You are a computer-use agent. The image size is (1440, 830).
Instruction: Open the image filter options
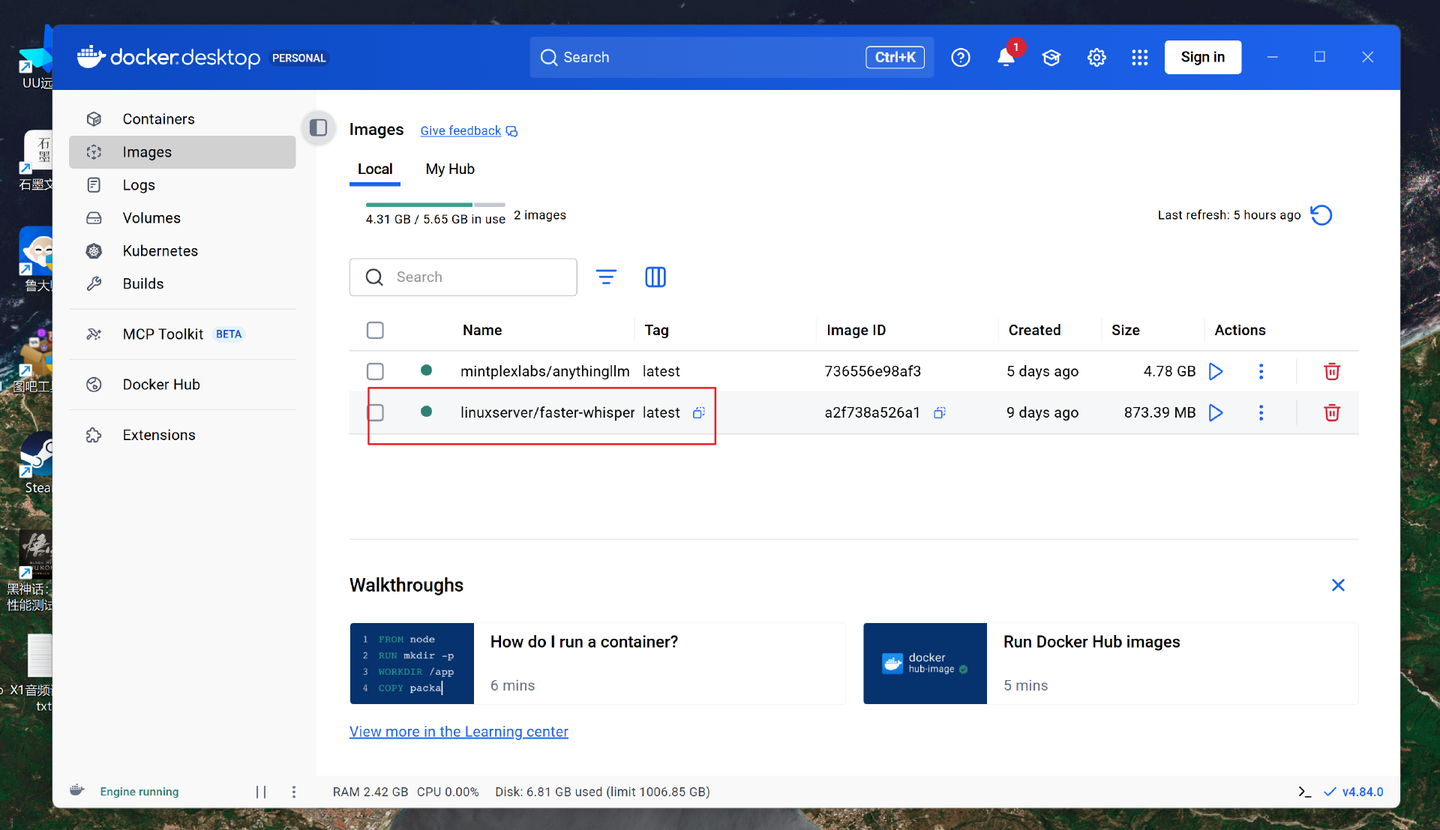[606, 277]
